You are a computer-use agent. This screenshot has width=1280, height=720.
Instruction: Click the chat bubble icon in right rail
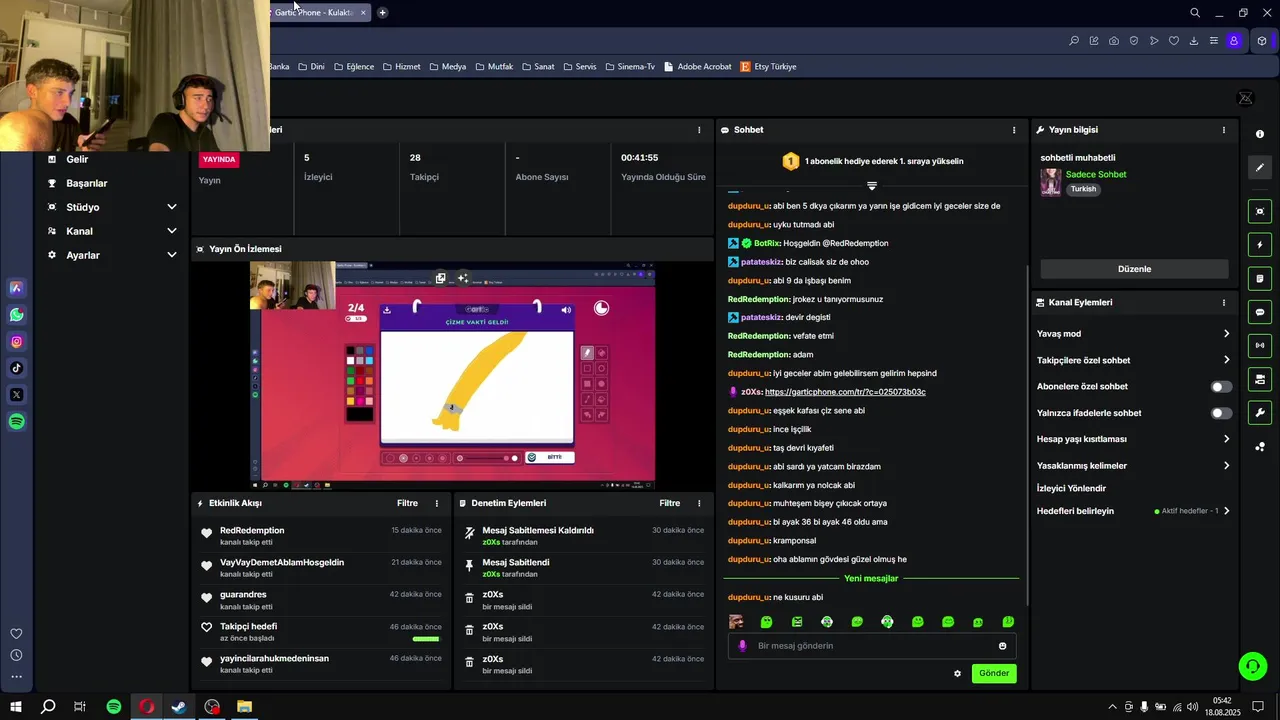tap(1260, 312)
